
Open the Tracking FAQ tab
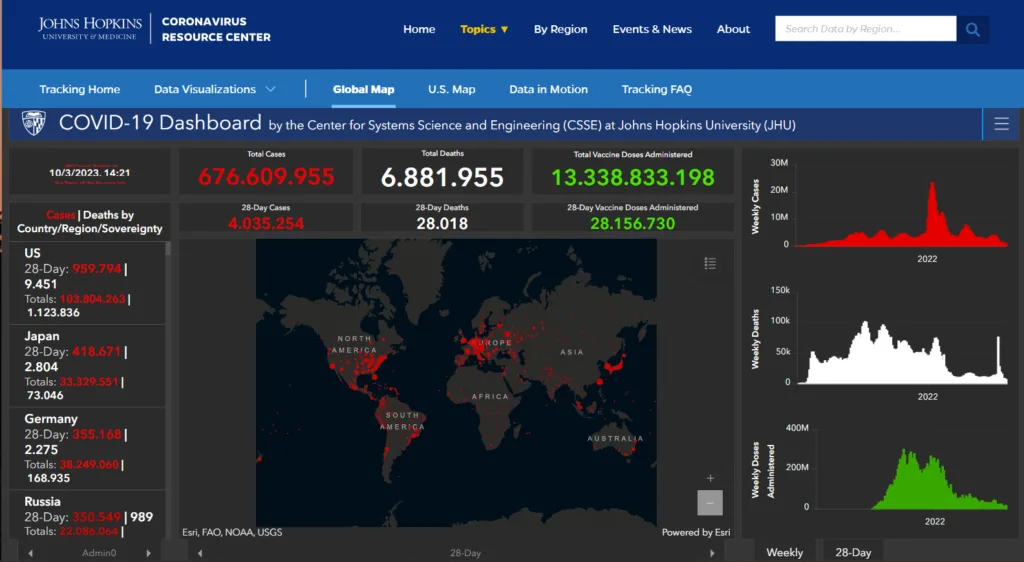coord(656,89)
